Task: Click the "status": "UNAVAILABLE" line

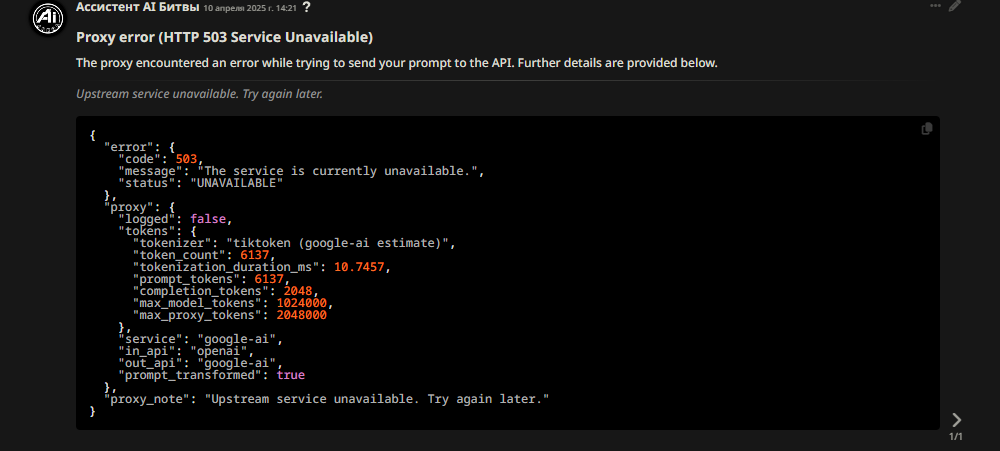Action: click(201, 183)
